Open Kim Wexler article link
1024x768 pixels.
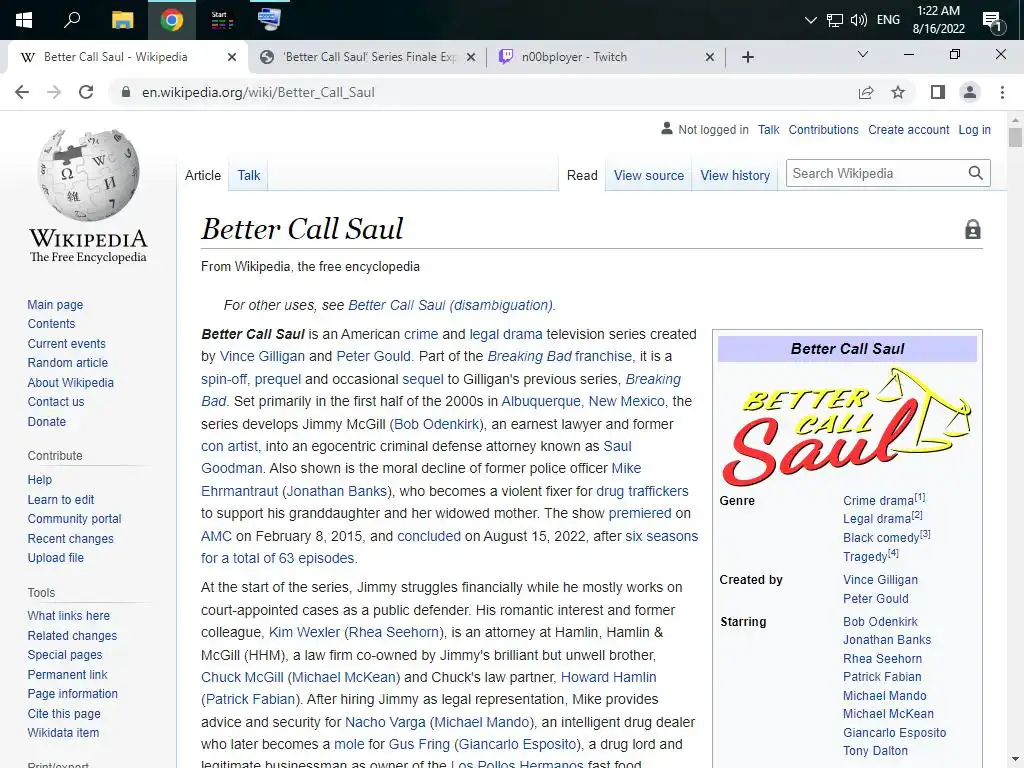(x=304, y=632)
